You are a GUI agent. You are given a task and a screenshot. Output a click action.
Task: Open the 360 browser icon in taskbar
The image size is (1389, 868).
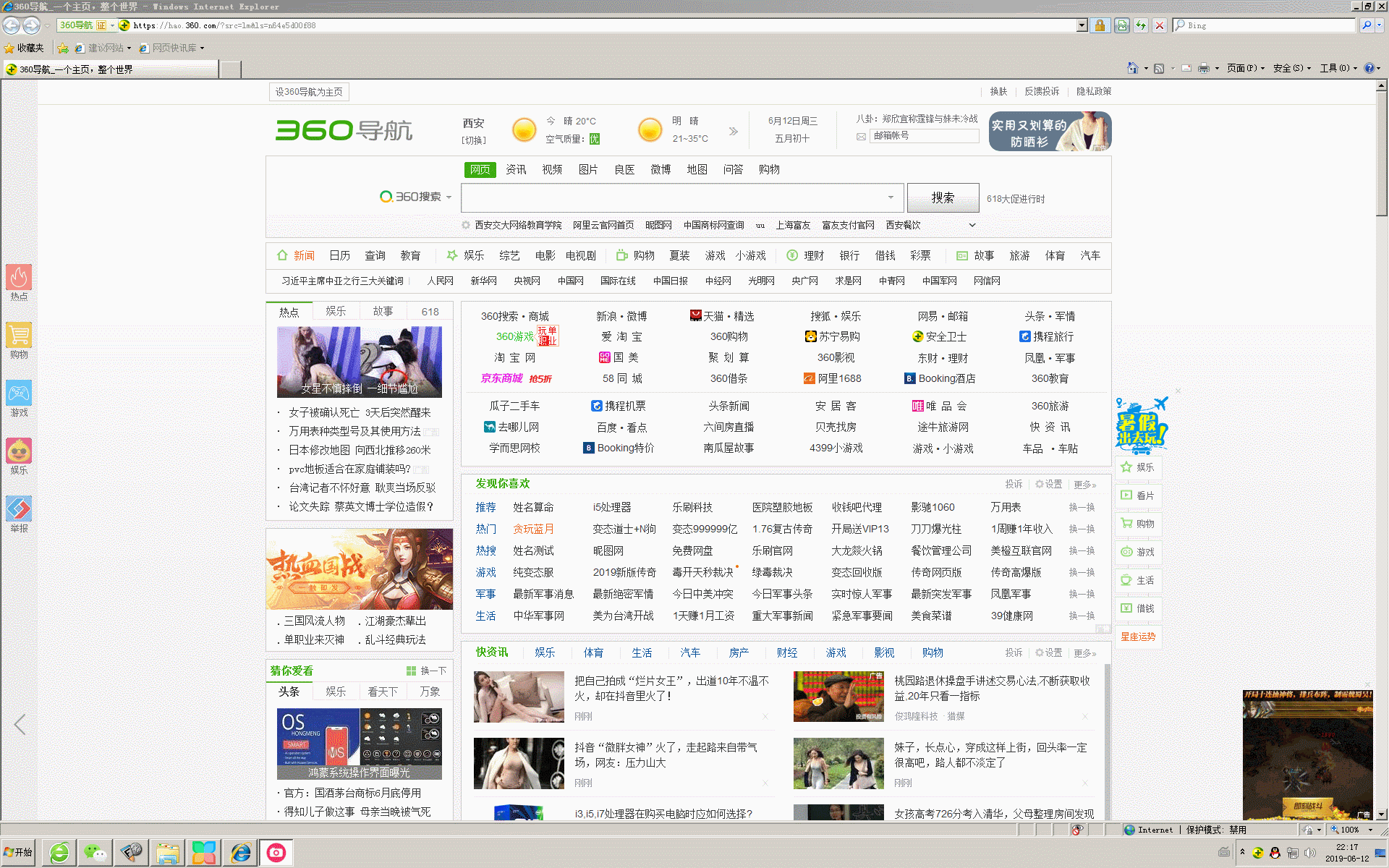59,853
